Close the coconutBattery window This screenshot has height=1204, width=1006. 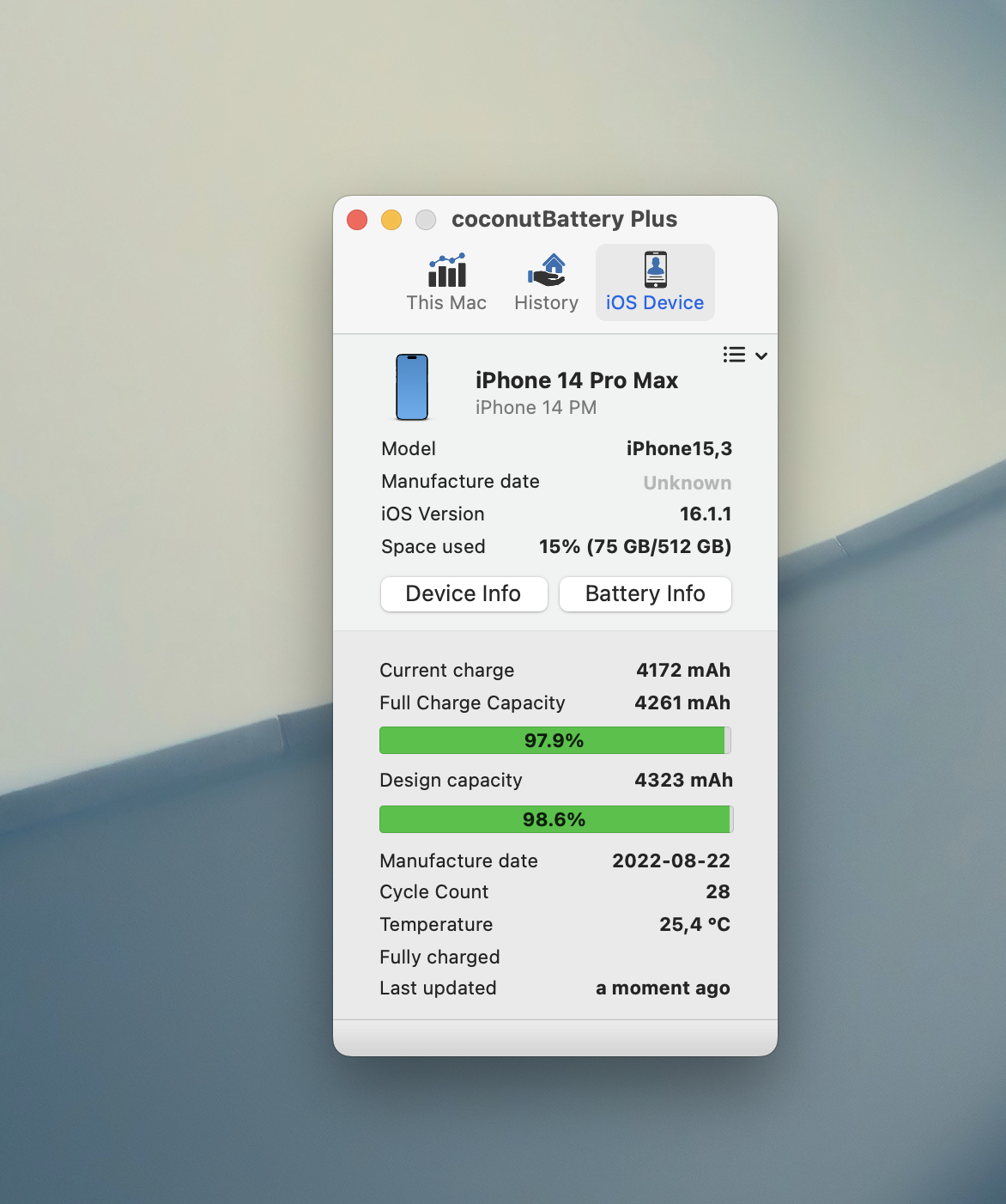pyautogui.click(x=357, y=220)
